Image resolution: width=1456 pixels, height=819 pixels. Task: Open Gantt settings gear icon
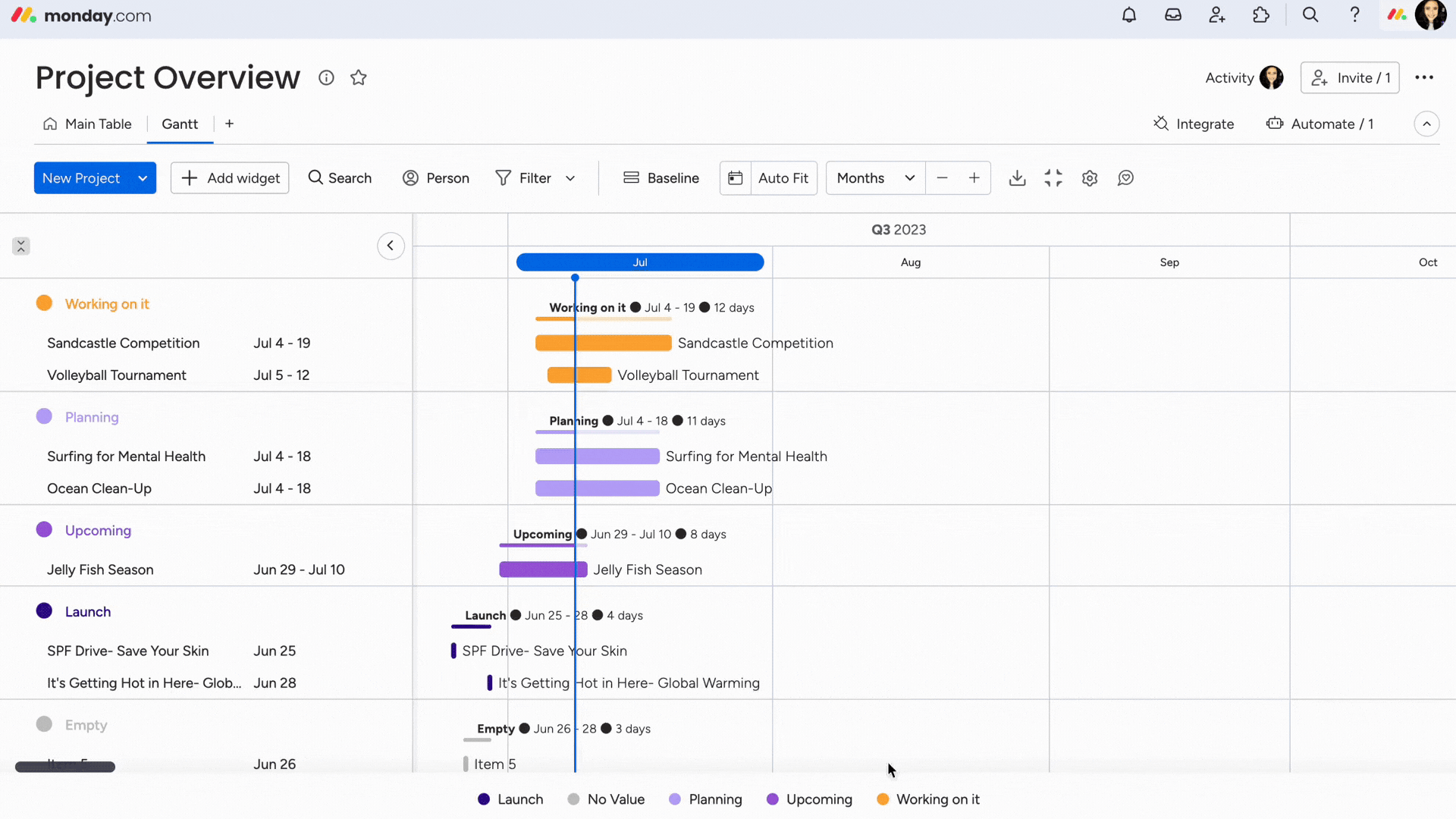coord(1090,178)
